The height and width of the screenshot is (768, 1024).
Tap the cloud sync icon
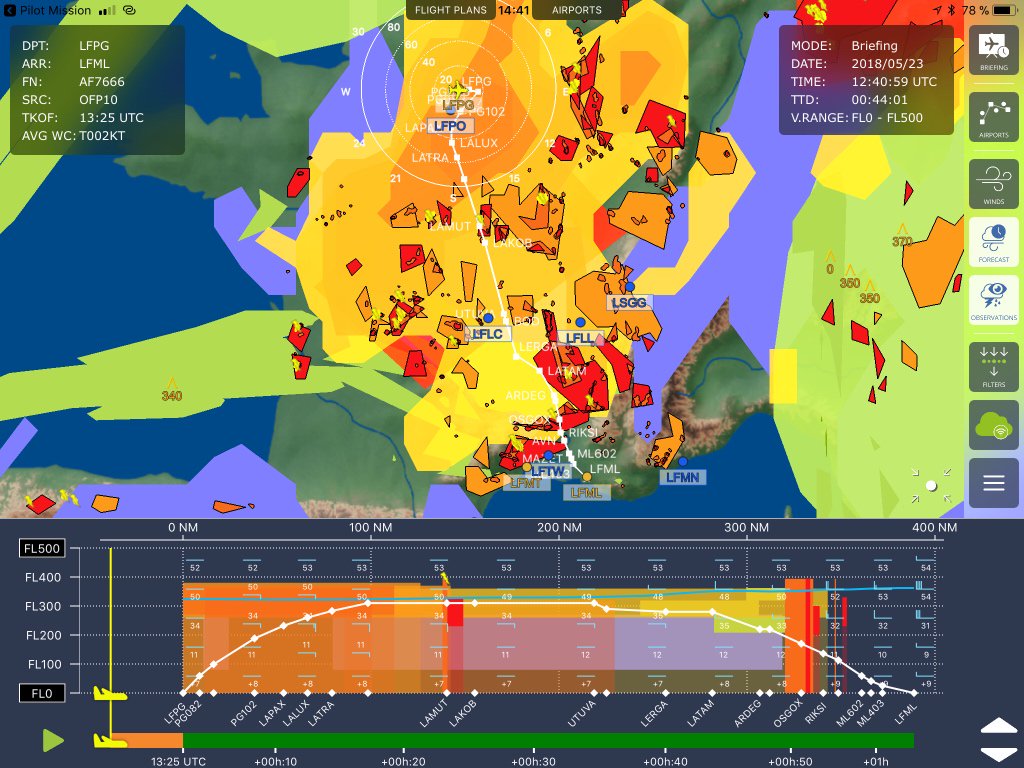tap(992, 425)
